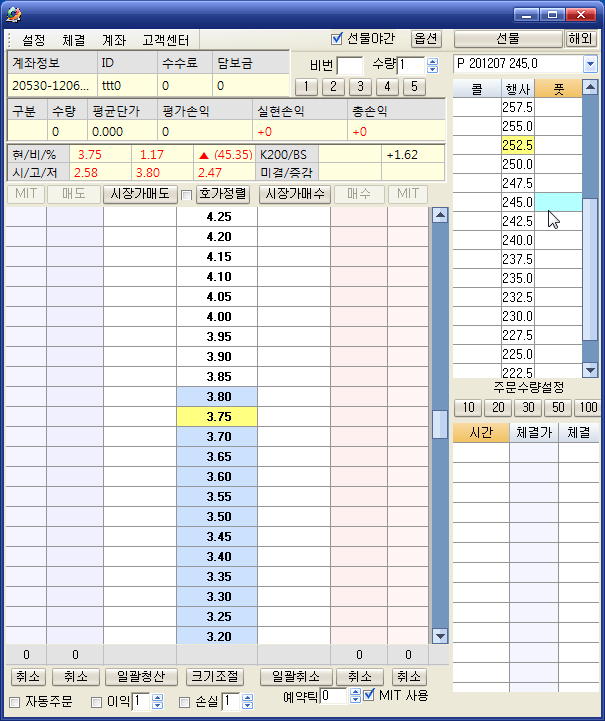Adjust the 예약틱 spinner arrows
Screen dimensions: 605x721
(355, 695)
